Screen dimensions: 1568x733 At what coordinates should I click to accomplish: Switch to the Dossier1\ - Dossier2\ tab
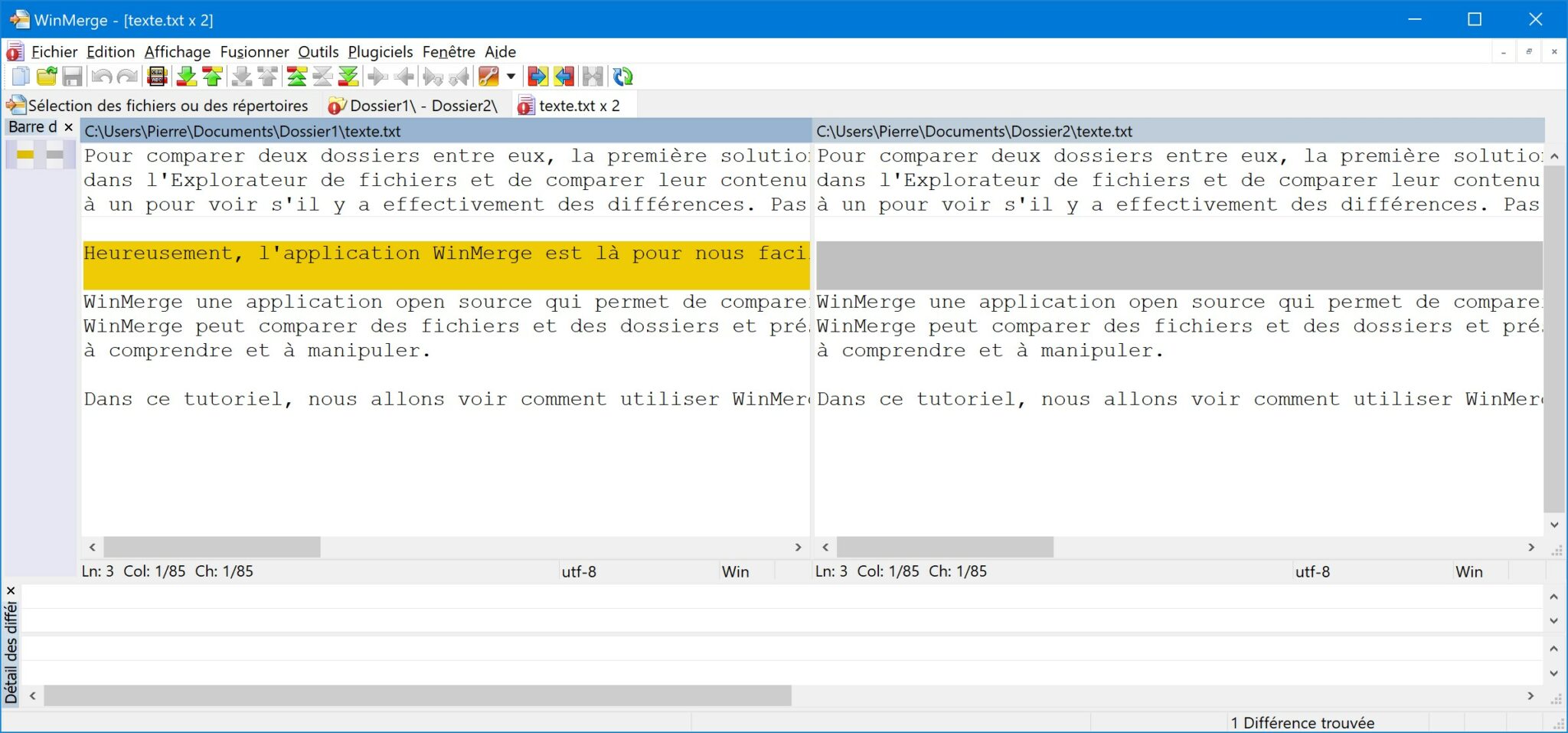point(413,106)
